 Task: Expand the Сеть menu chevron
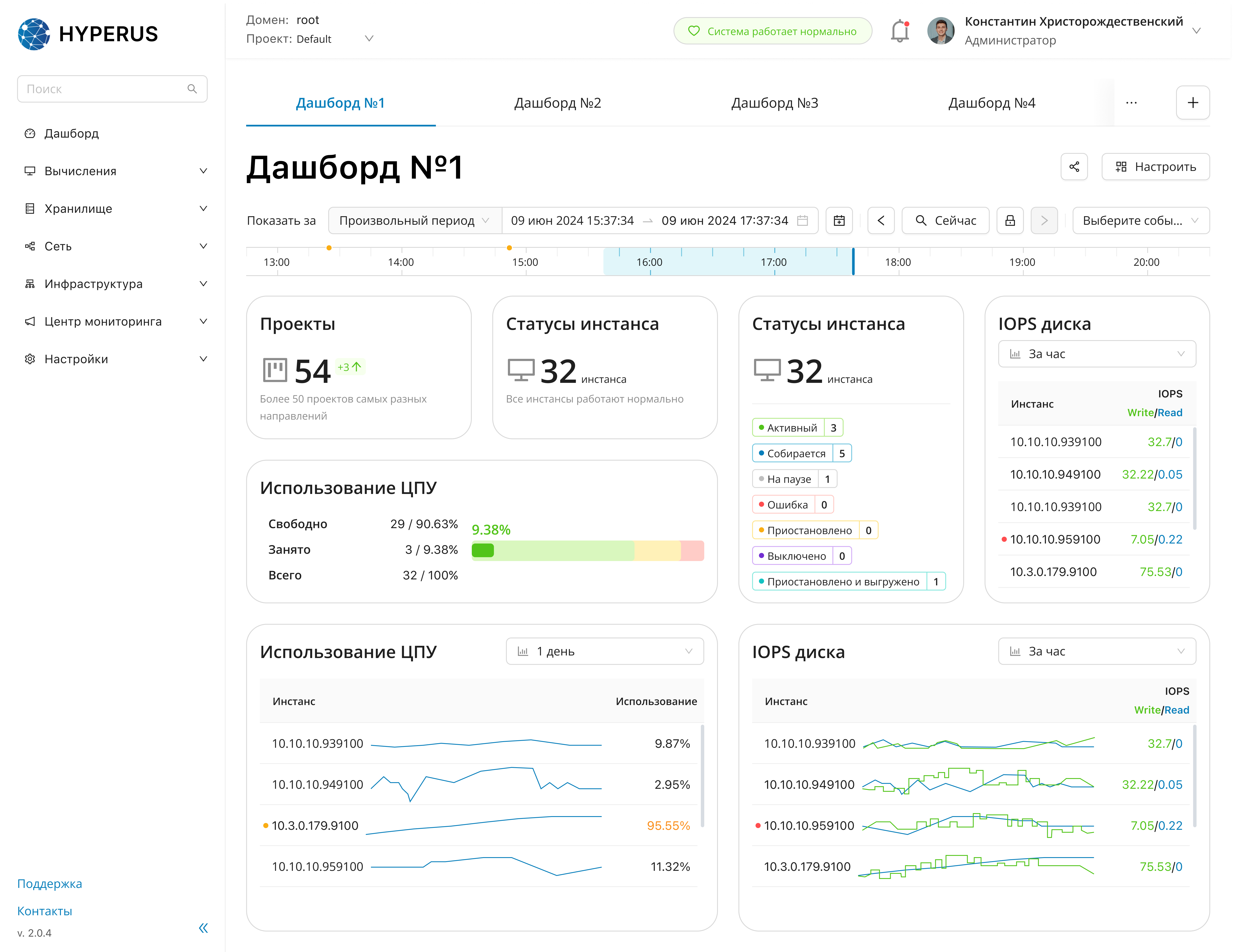(x=204, y=246)
